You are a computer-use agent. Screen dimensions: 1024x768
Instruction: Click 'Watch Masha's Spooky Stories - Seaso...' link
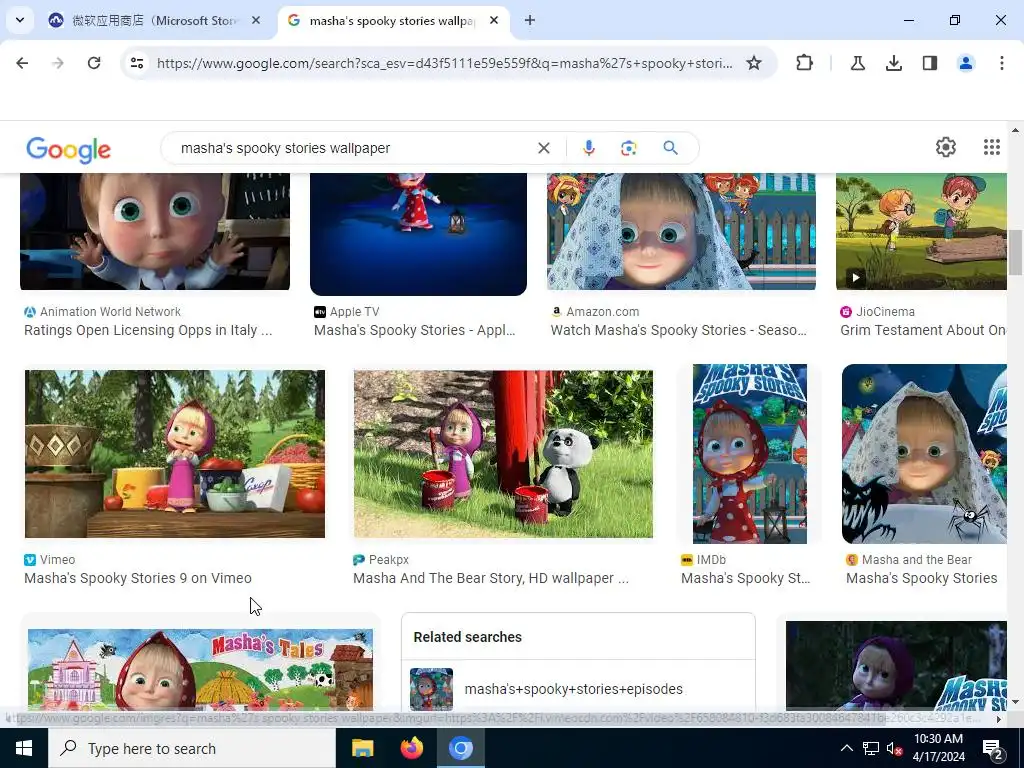[679, 330]
